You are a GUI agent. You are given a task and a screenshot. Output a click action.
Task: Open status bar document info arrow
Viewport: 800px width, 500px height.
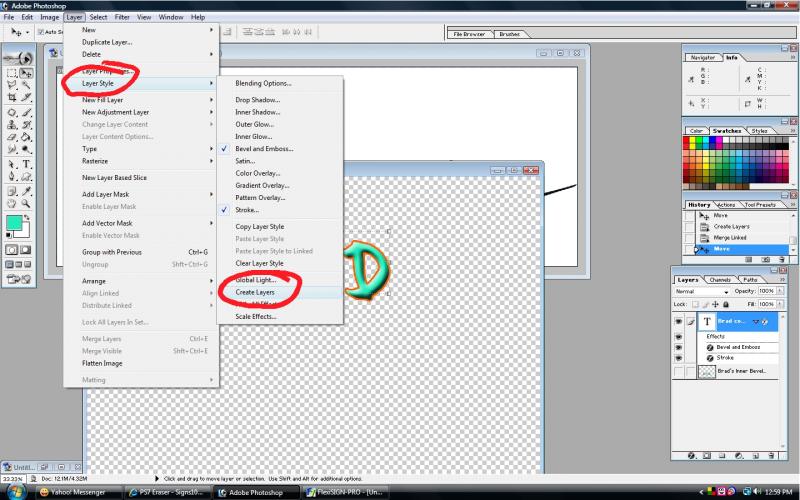[157, 479]
